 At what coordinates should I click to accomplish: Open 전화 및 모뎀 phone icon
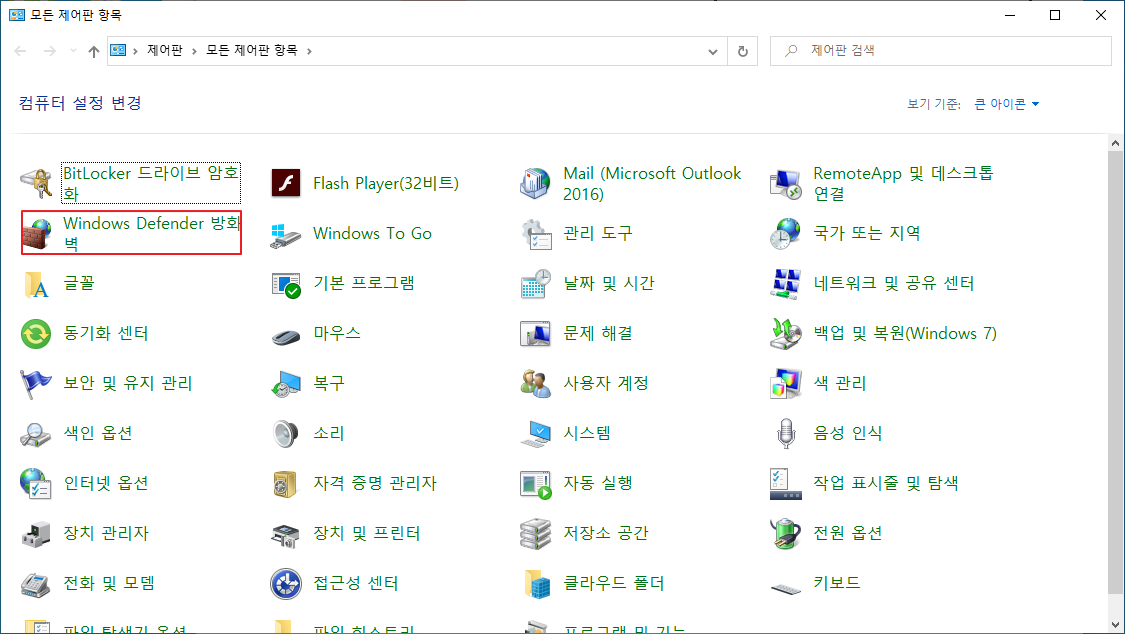36,585
